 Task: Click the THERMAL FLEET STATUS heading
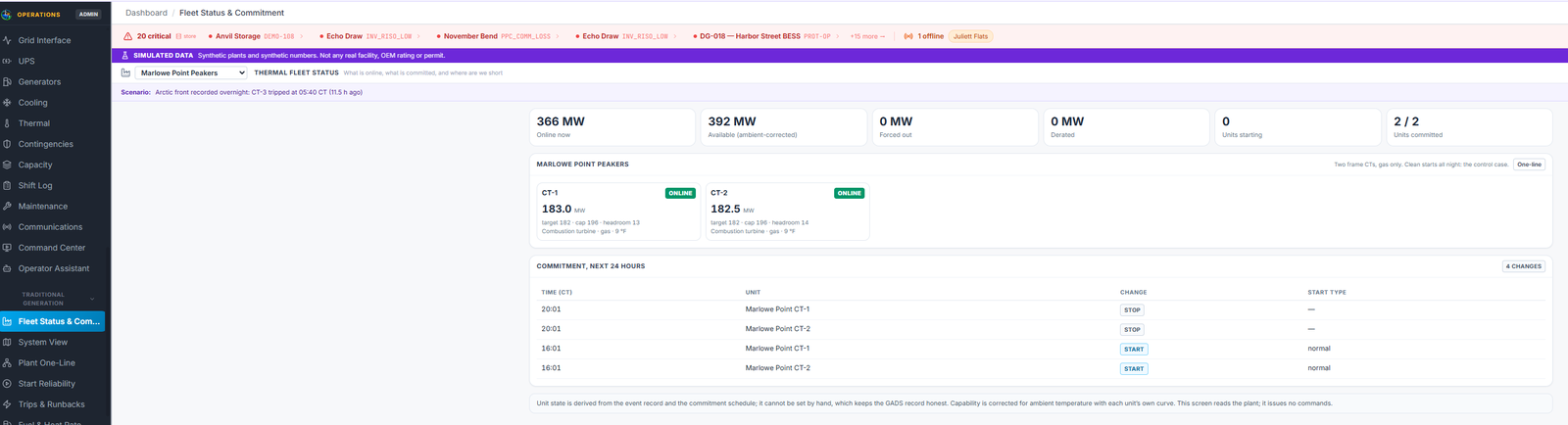coord(296,72)
